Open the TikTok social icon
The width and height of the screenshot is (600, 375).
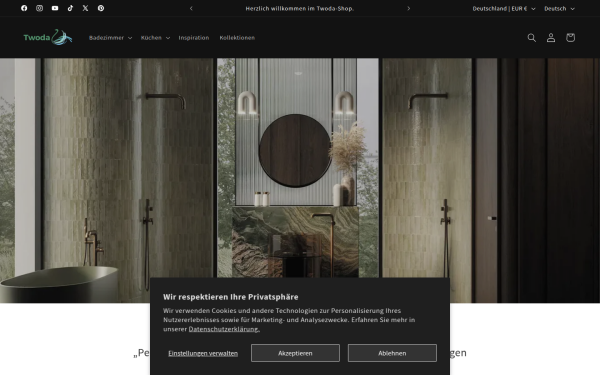click(70, 8)
